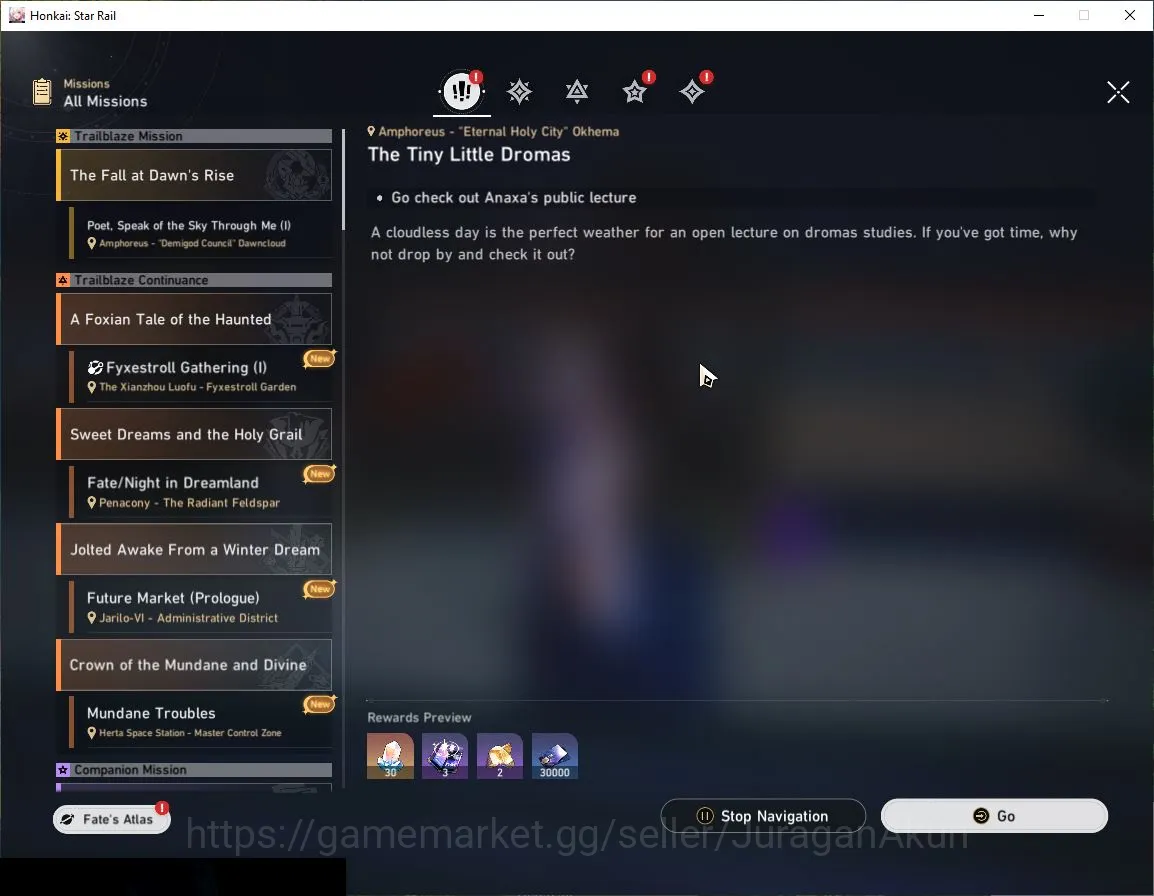1154x896 pixels.
Task: Collapse the Trailblaze Mission section header
Action: coord(194,136)
